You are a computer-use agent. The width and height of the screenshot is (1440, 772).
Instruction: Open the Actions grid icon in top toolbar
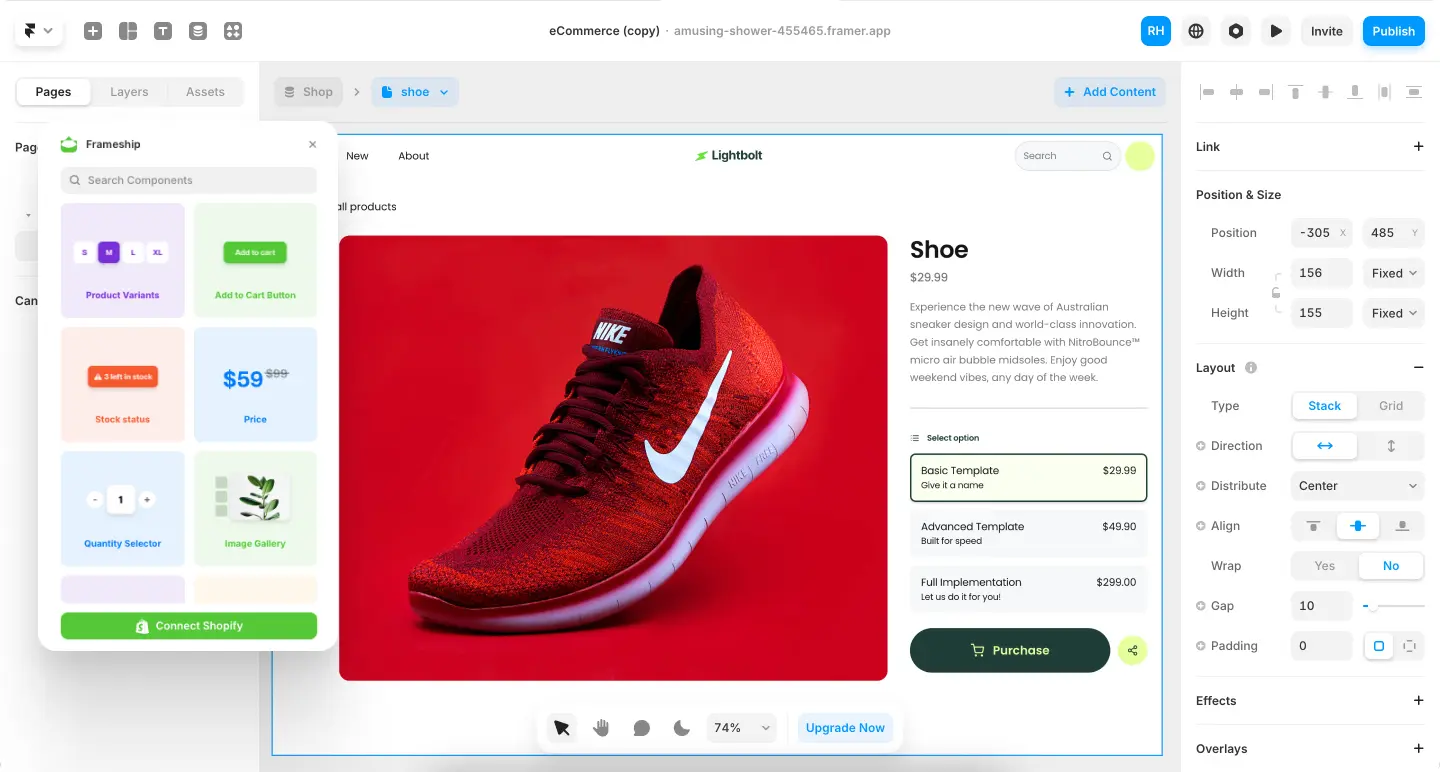click(233, 31)
